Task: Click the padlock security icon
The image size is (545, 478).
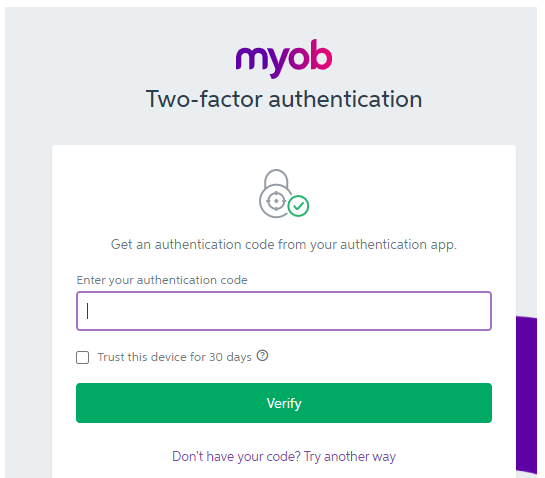Action: [284, 194]
